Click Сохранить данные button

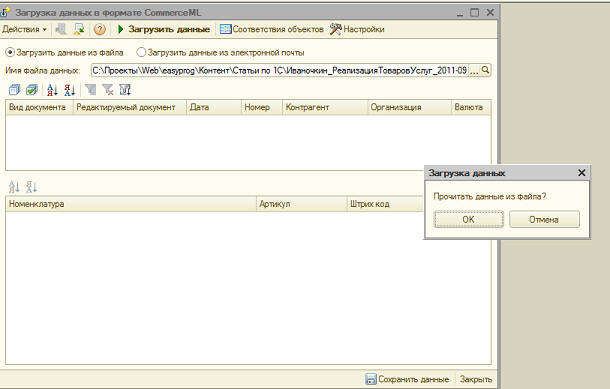click(408, 379)
